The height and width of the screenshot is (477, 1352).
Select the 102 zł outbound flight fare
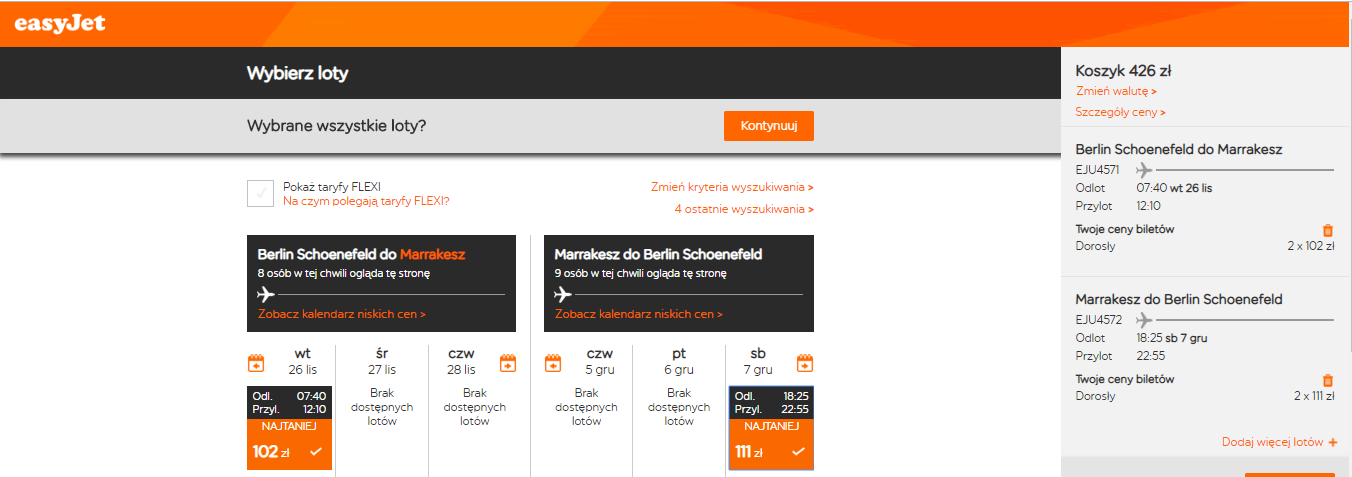(x=289, y=452)
